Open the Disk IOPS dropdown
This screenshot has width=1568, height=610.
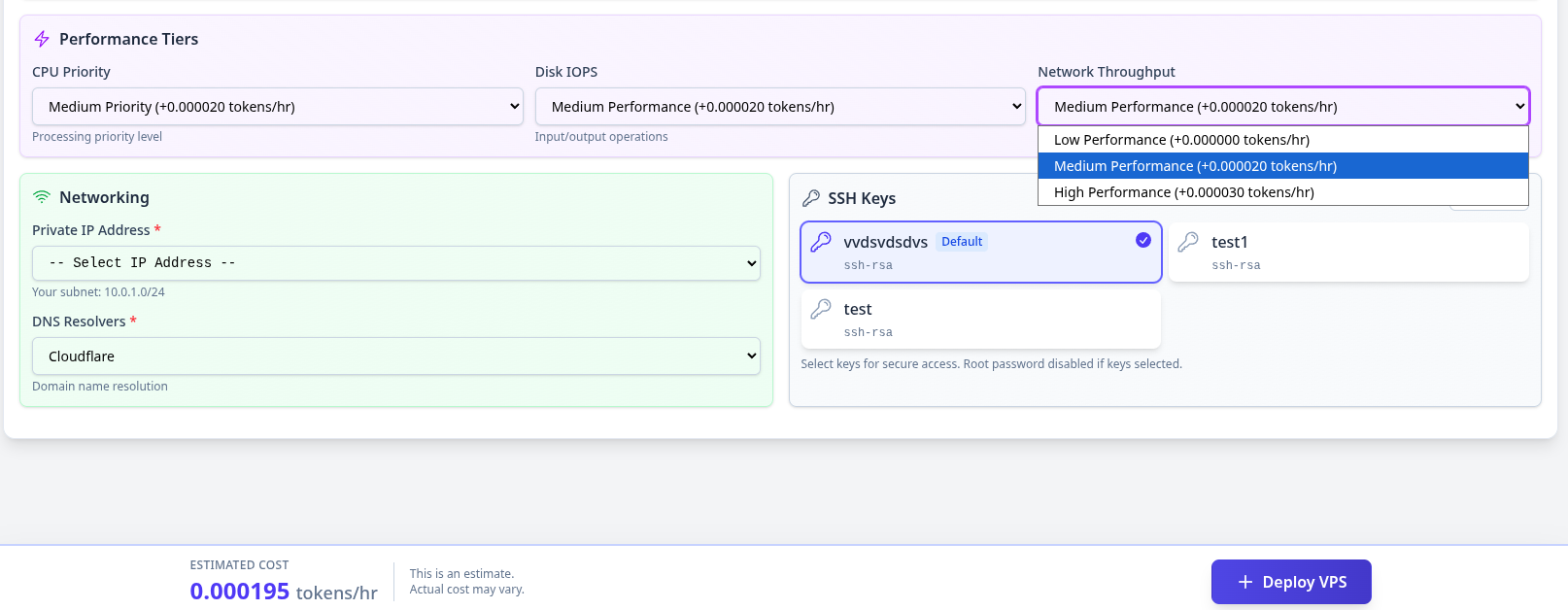780,107
